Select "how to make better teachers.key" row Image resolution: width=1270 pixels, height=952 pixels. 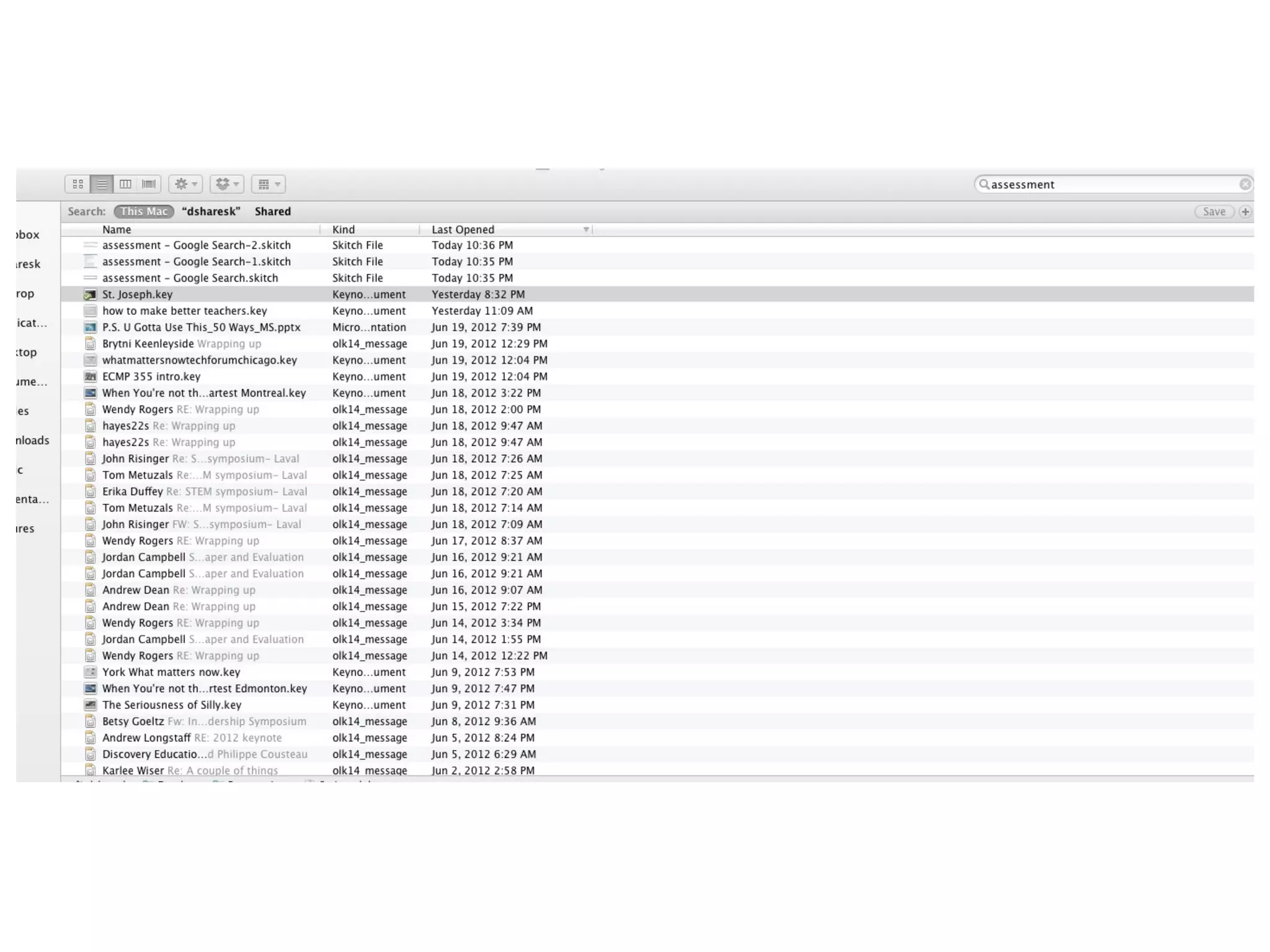pyautogui.click(x=185, y=311)
